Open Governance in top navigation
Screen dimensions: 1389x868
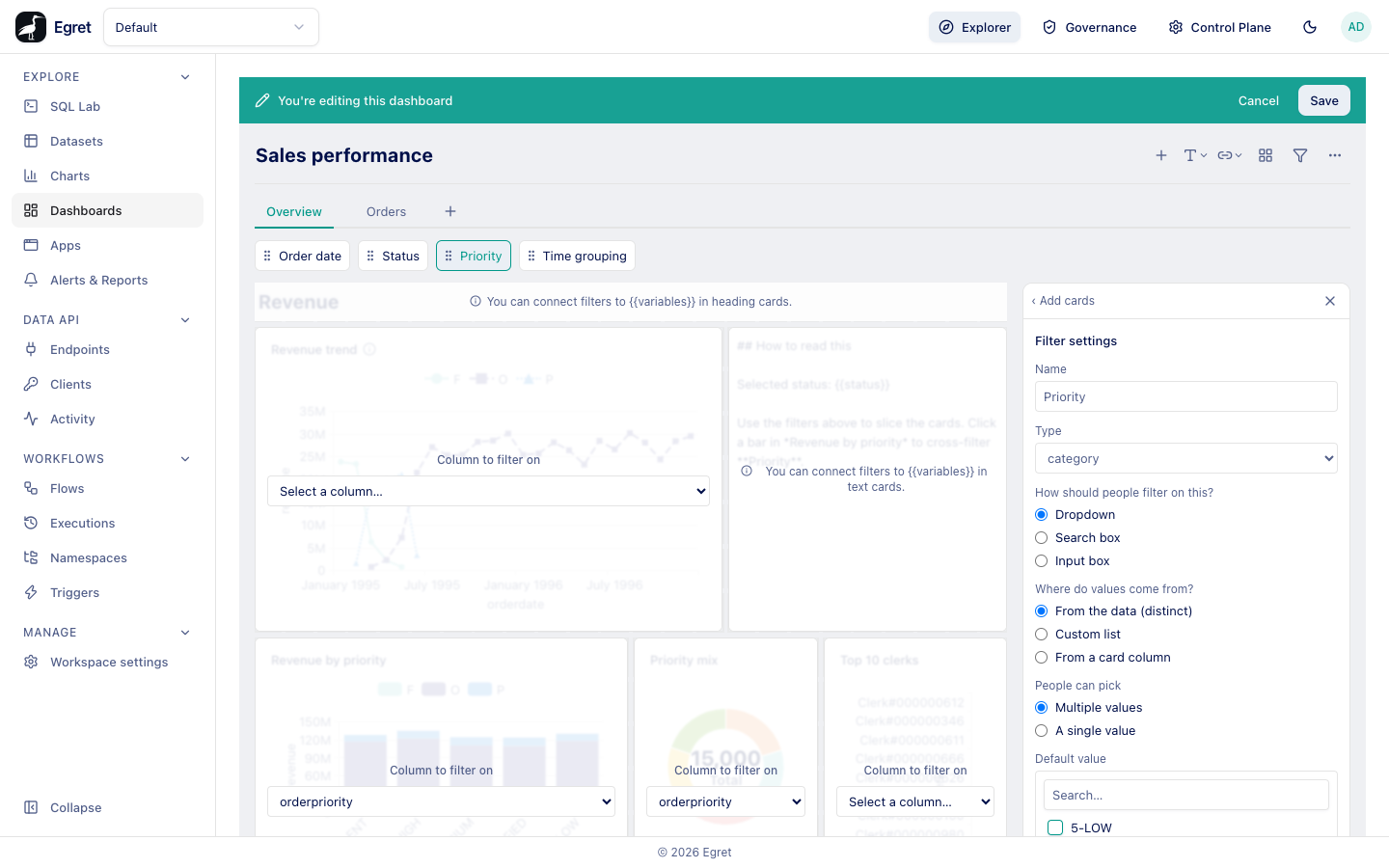click(1090, 27)
